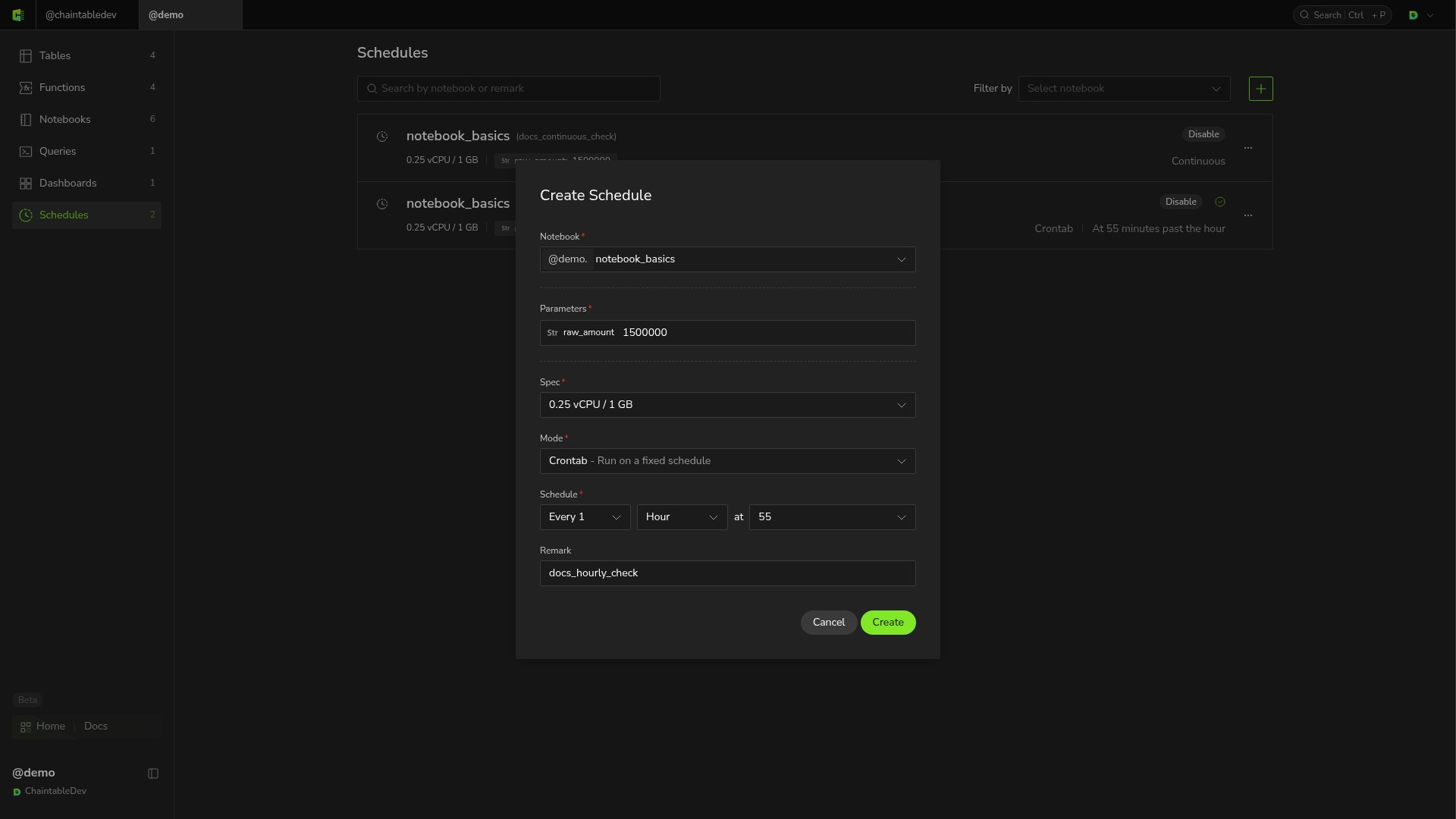Switch to the @demo tab
Image resolution: width=1456 pixels, height=819 pixels.
point(190,15)
